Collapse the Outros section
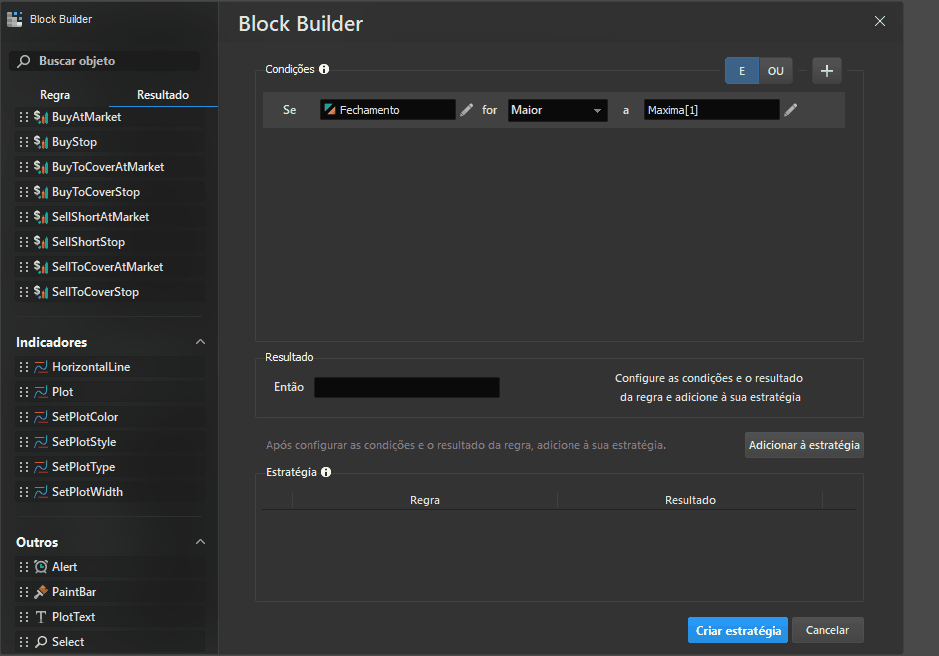Screen dimensions: 939x656 (x=200, y=542)
